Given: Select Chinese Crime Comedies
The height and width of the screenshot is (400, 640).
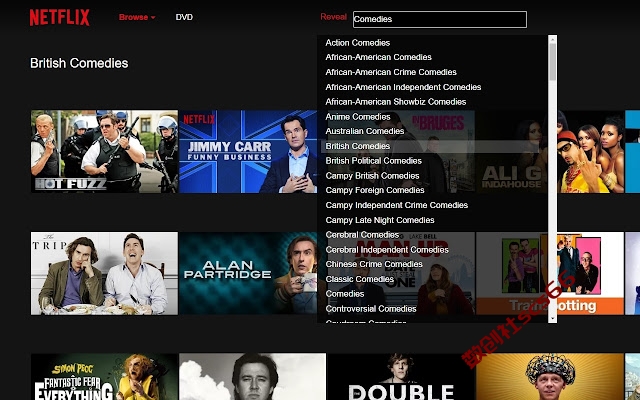Looking at the screenshot, I should point(374,264).
